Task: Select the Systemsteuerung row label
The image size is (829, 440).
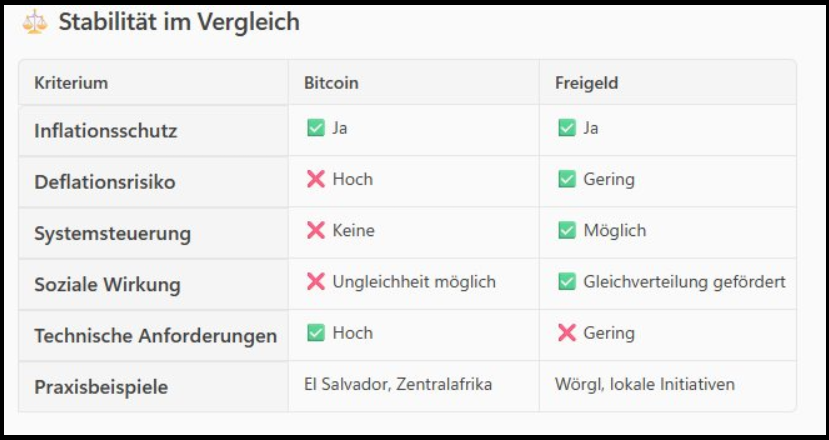Action: [x=112, y=234]
